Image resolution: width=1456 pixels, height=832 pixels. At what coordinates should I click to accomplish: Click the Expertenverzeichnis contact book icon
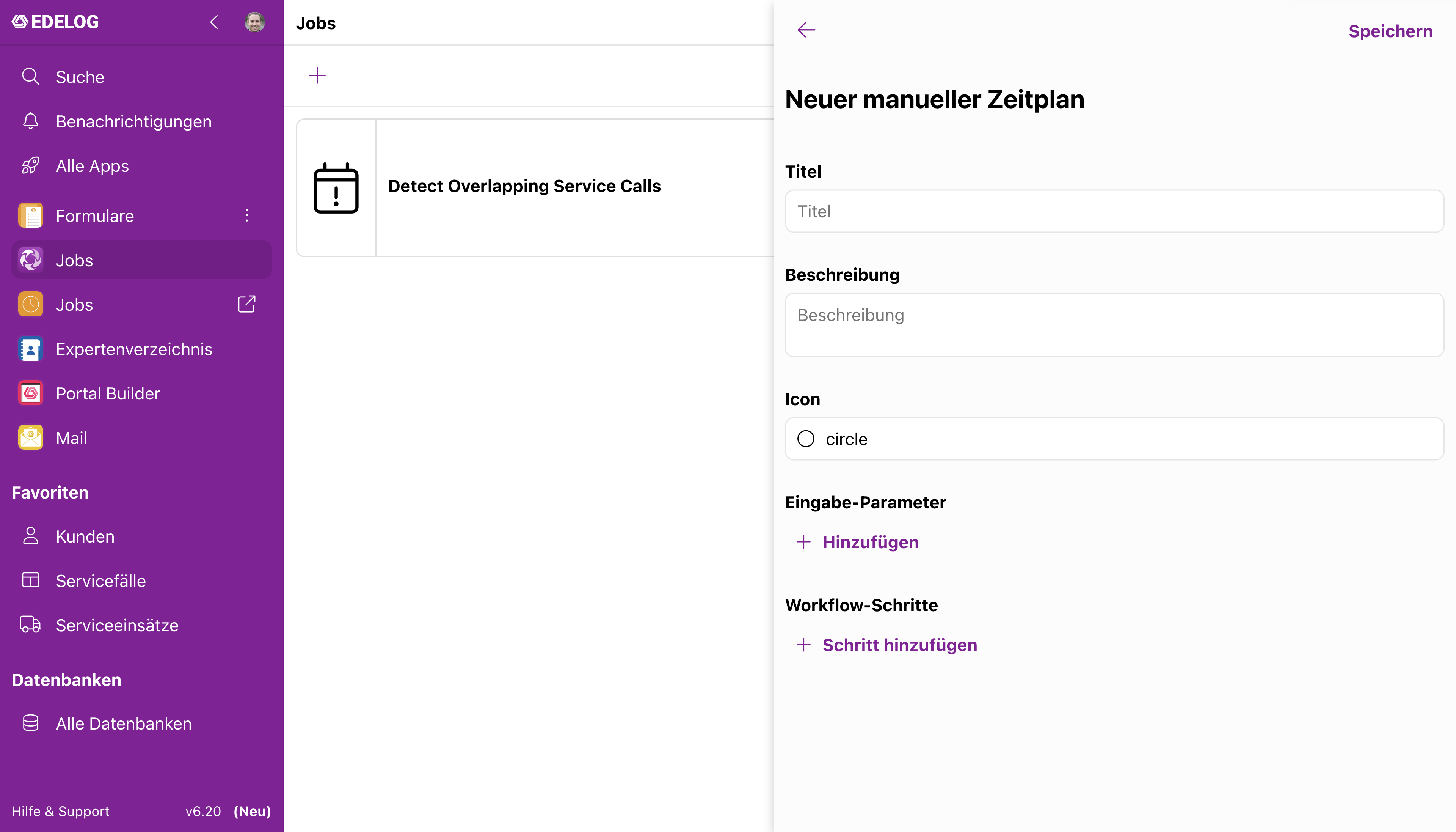(x=30, y=349)
